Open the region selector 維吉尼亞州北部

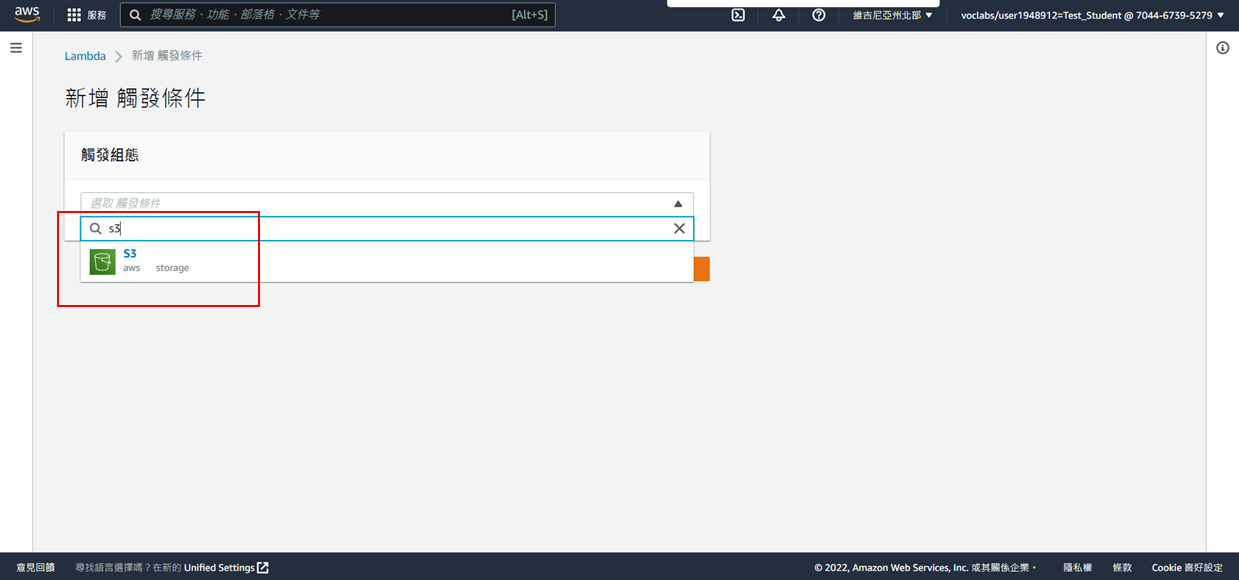tap(893, 15)
